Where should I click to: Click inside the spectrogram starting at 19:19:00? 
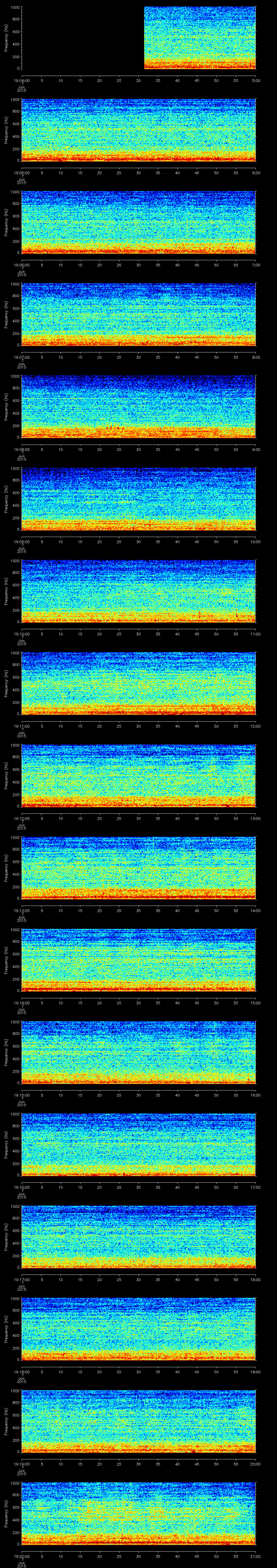(x=139, y=1421)
